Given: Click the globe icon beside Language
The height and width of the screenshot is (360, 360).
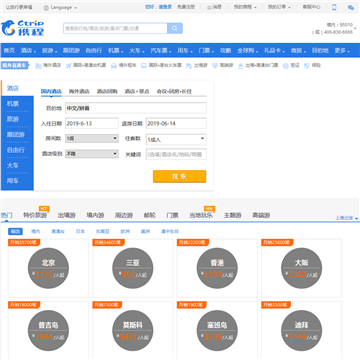Looking at the screenshot, I should (46, 7).
